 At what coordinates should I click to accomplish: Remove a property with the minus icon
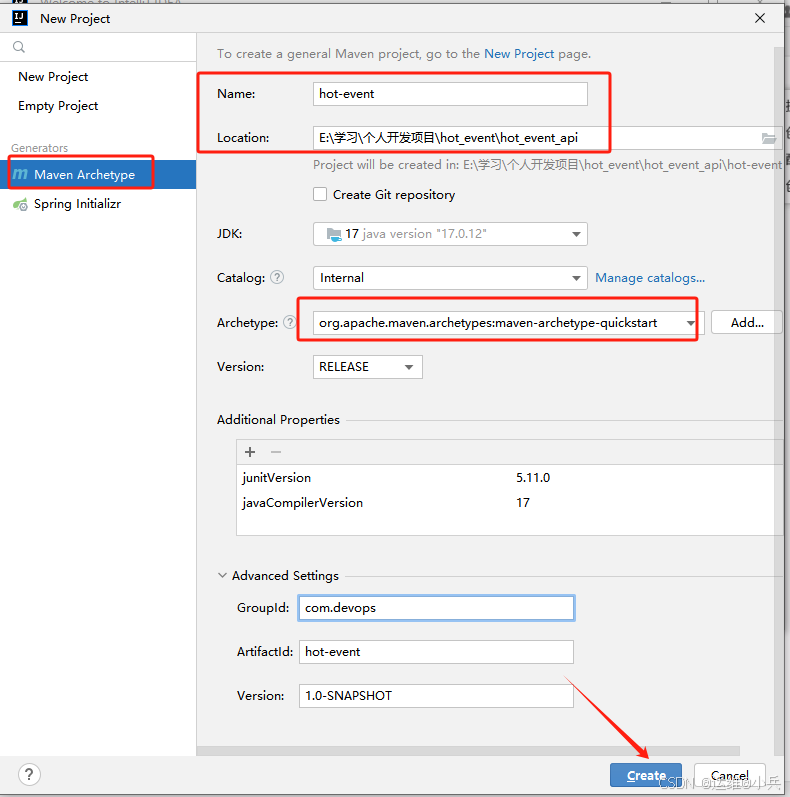[276, 452]
